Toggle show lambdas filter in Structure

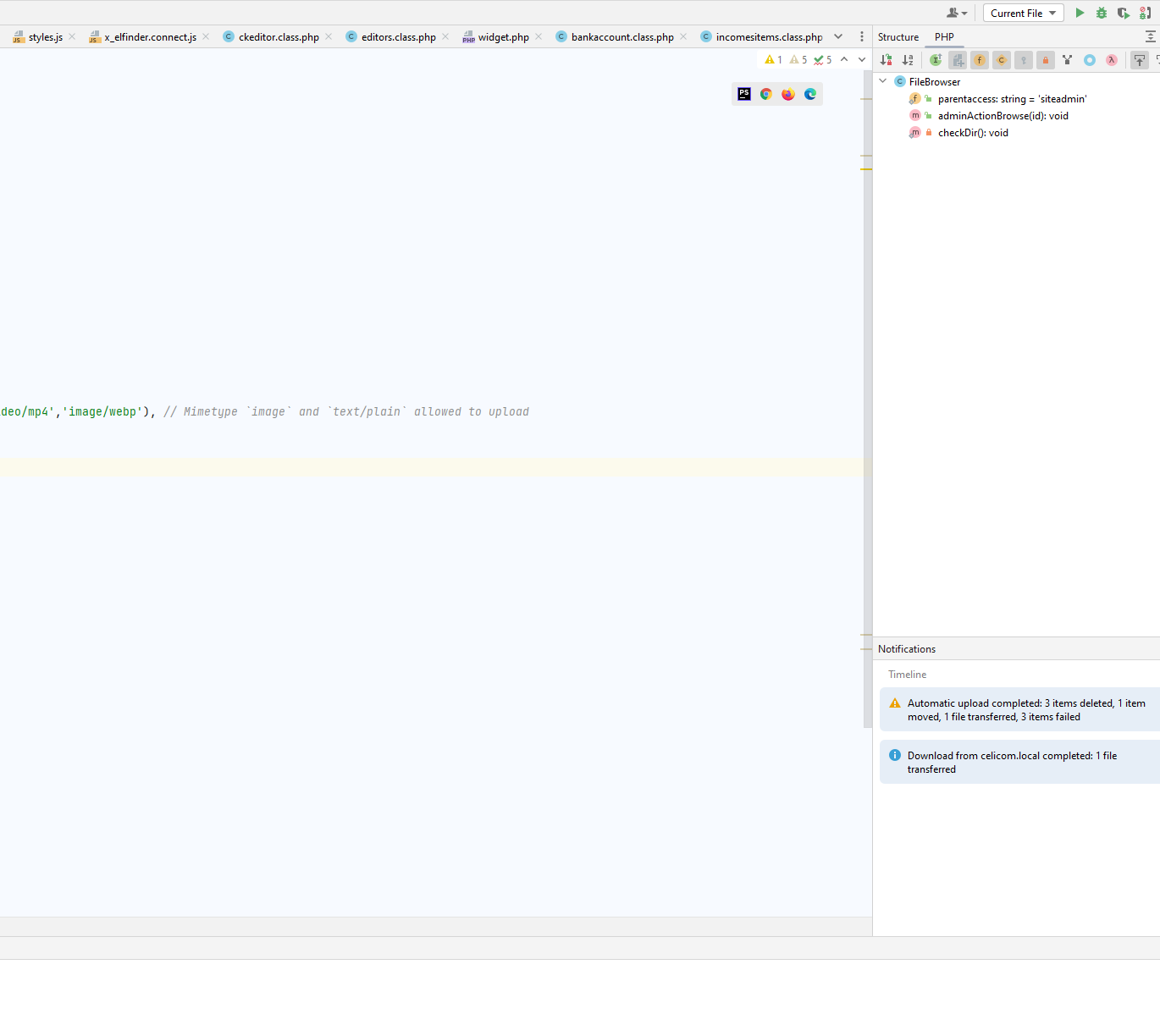point(1112,60)
